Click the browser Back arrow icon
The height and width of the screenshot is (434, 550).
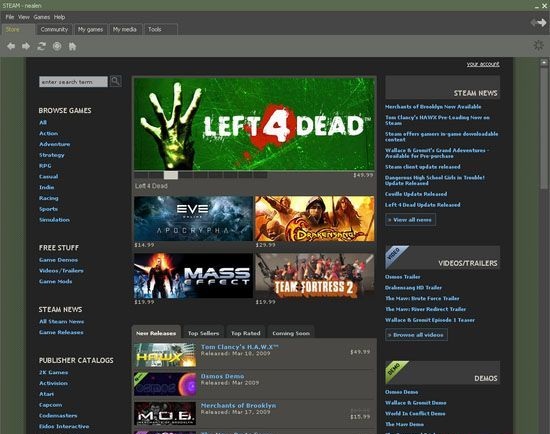pos(11,46)
